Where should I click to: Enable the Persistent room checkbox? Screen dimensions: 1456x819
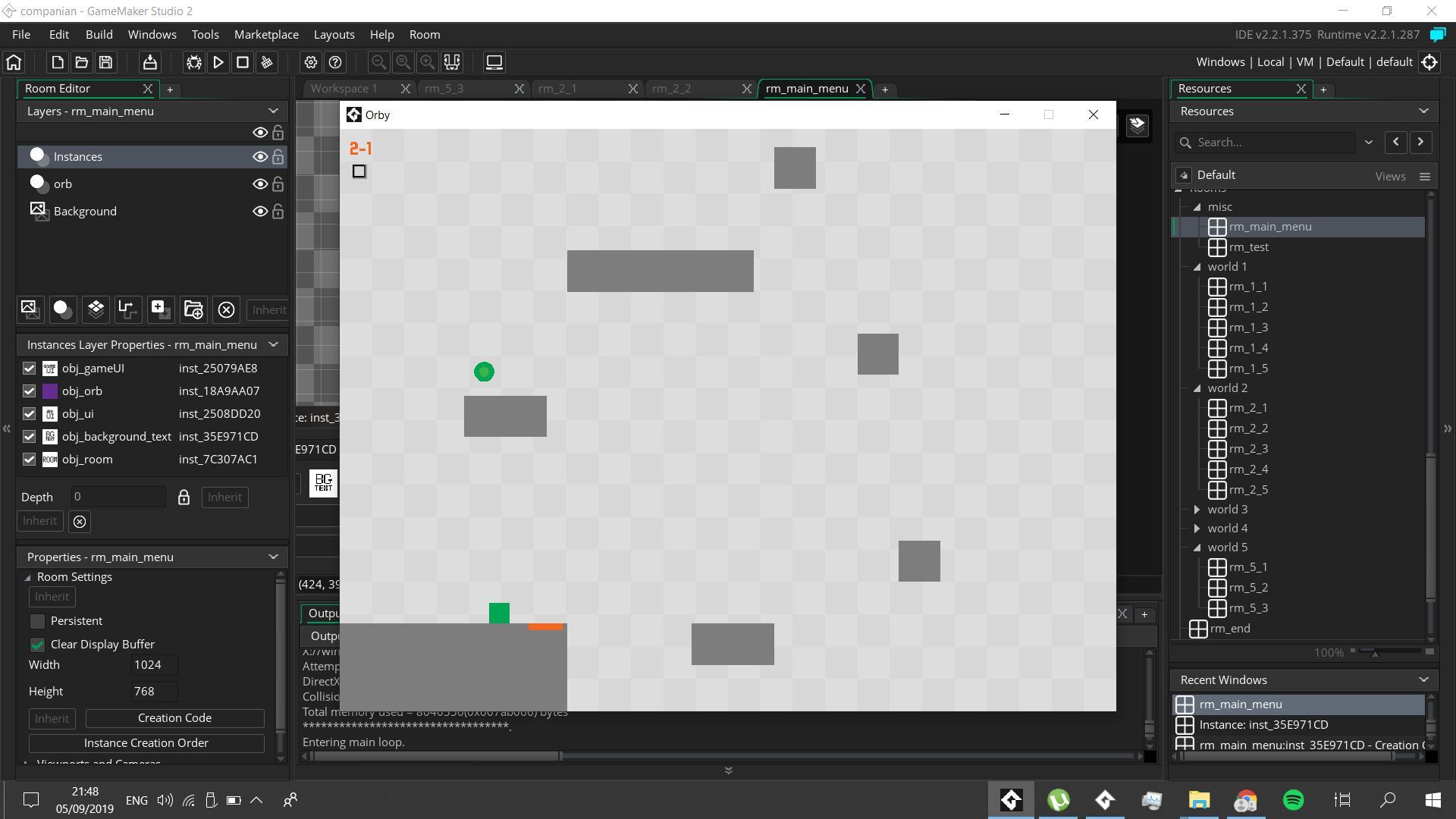(37, 621)
